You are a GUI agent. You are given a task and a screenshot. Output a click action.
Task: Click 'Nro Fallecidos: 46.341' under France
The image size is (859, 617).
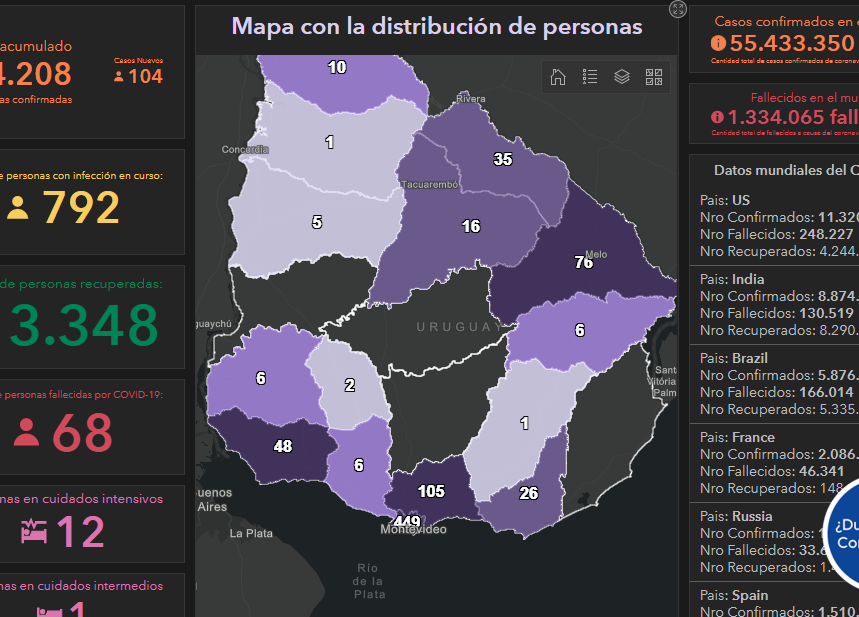(x=772, y=471)
